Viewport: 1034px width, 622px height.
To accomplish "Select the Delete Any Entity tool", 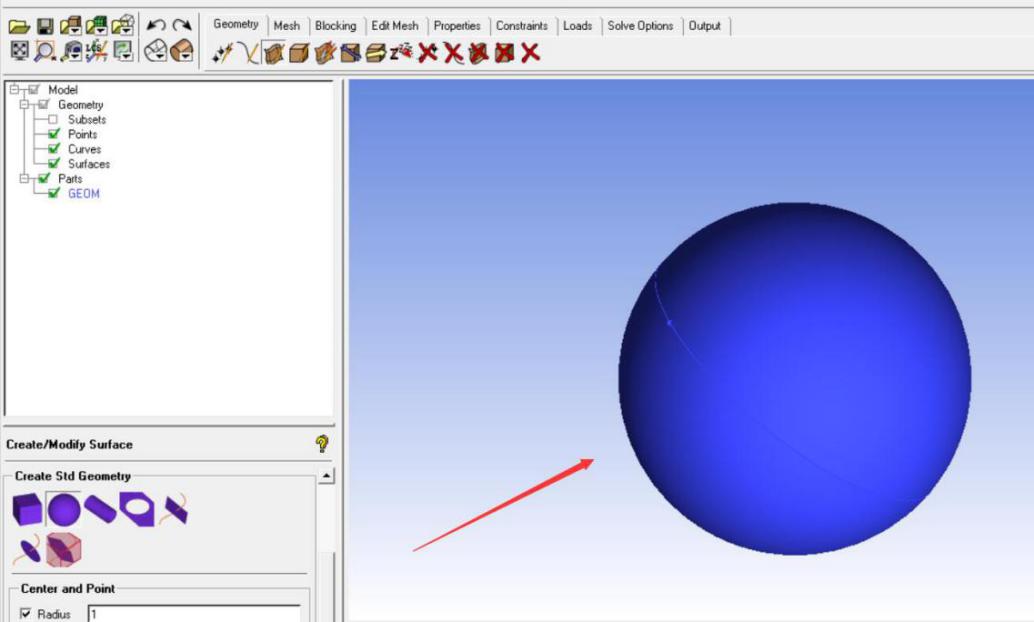I will tap(530, 53).
